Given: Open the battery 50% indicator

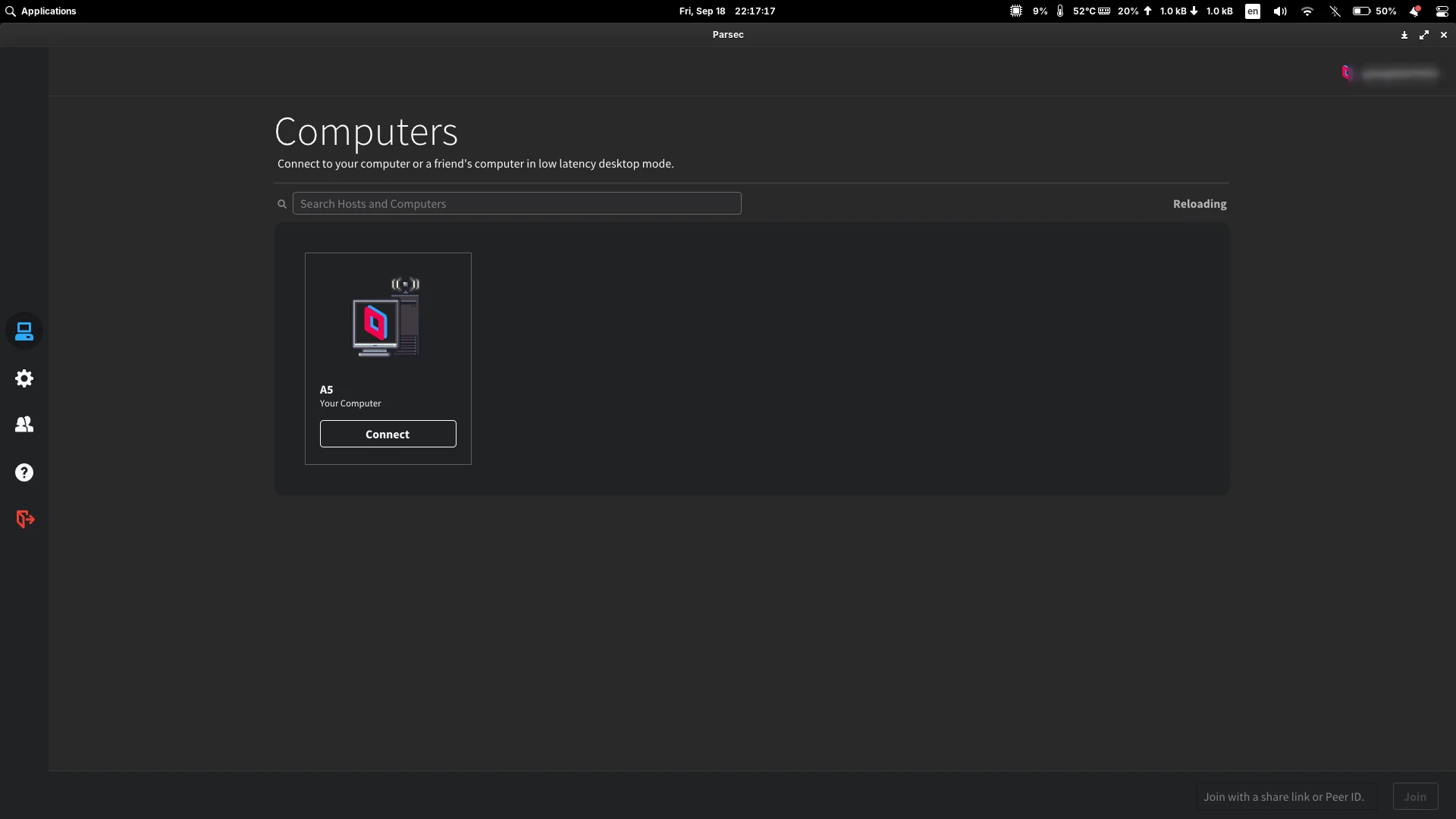Looking at the screenshot, I should tap(1375, 11).
